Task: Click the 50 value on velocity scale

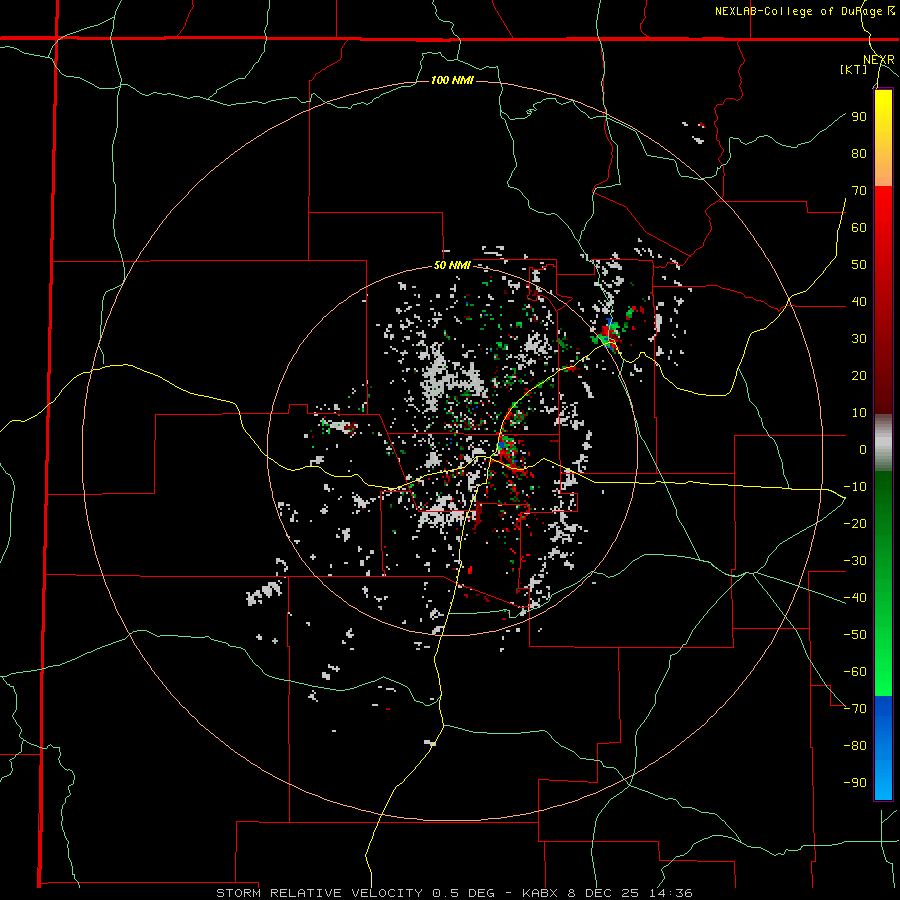Action: (x=859, y=265)
